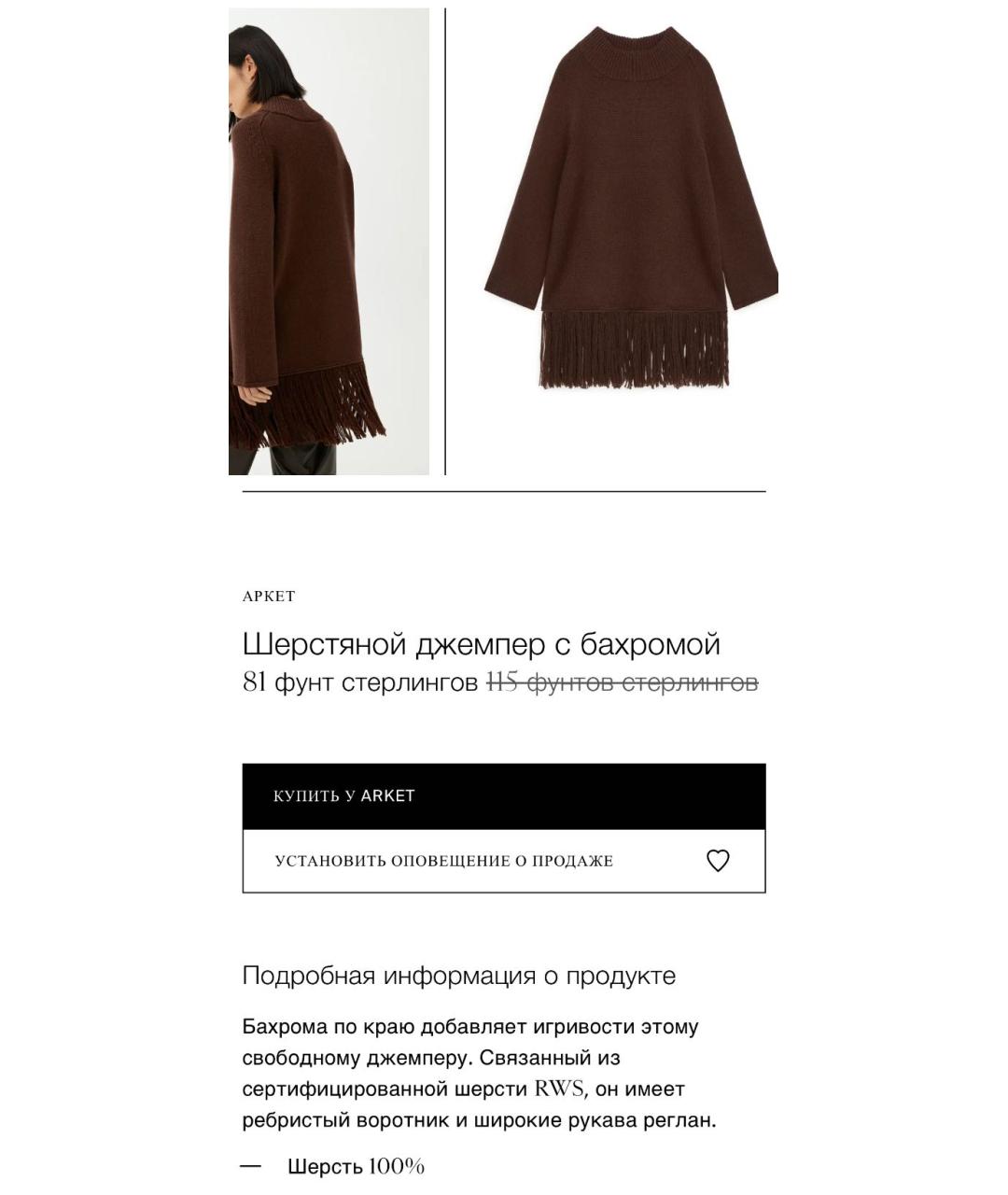The height and width of the screenshot is (1195, 1008).
Task: Select the Шерсть 100% composition line
Action: (356, 1166)
